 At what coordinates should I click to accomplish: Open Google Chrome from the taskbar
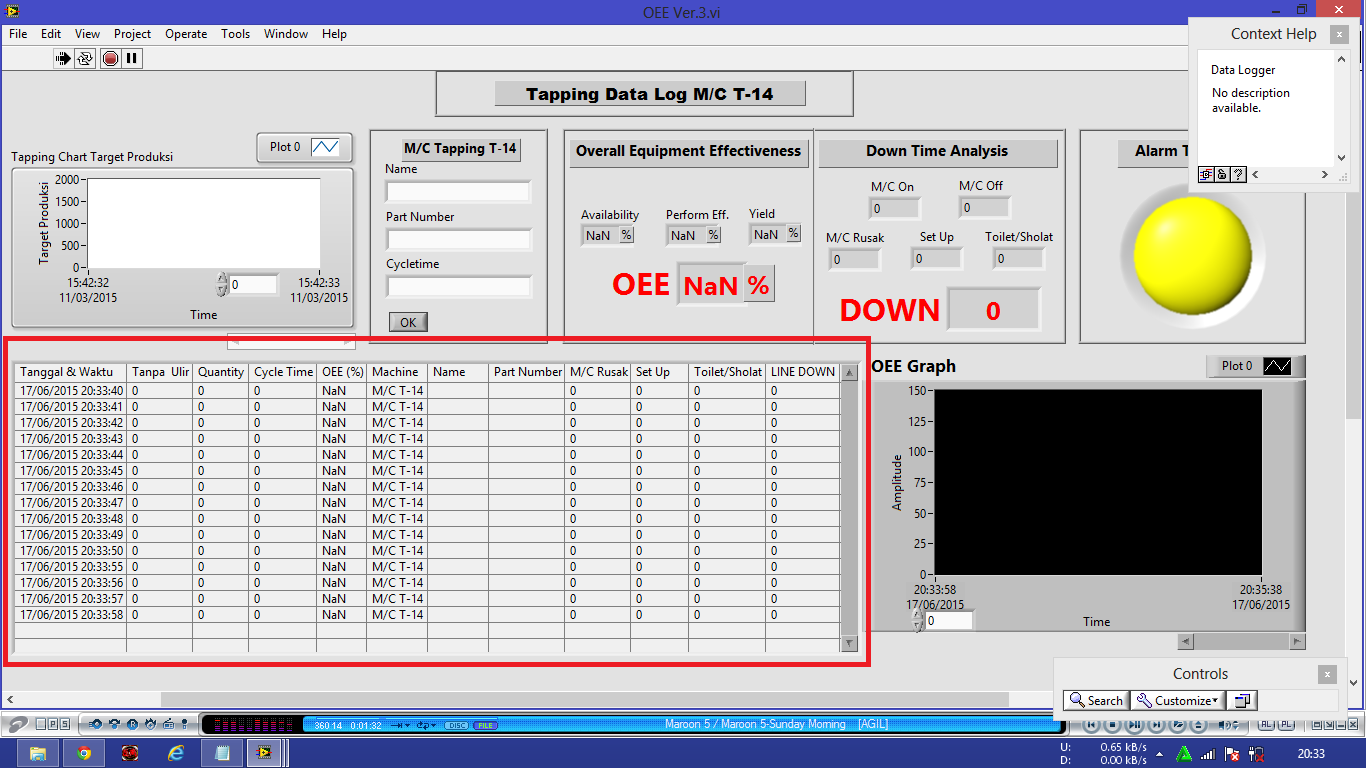coord(84,753)
